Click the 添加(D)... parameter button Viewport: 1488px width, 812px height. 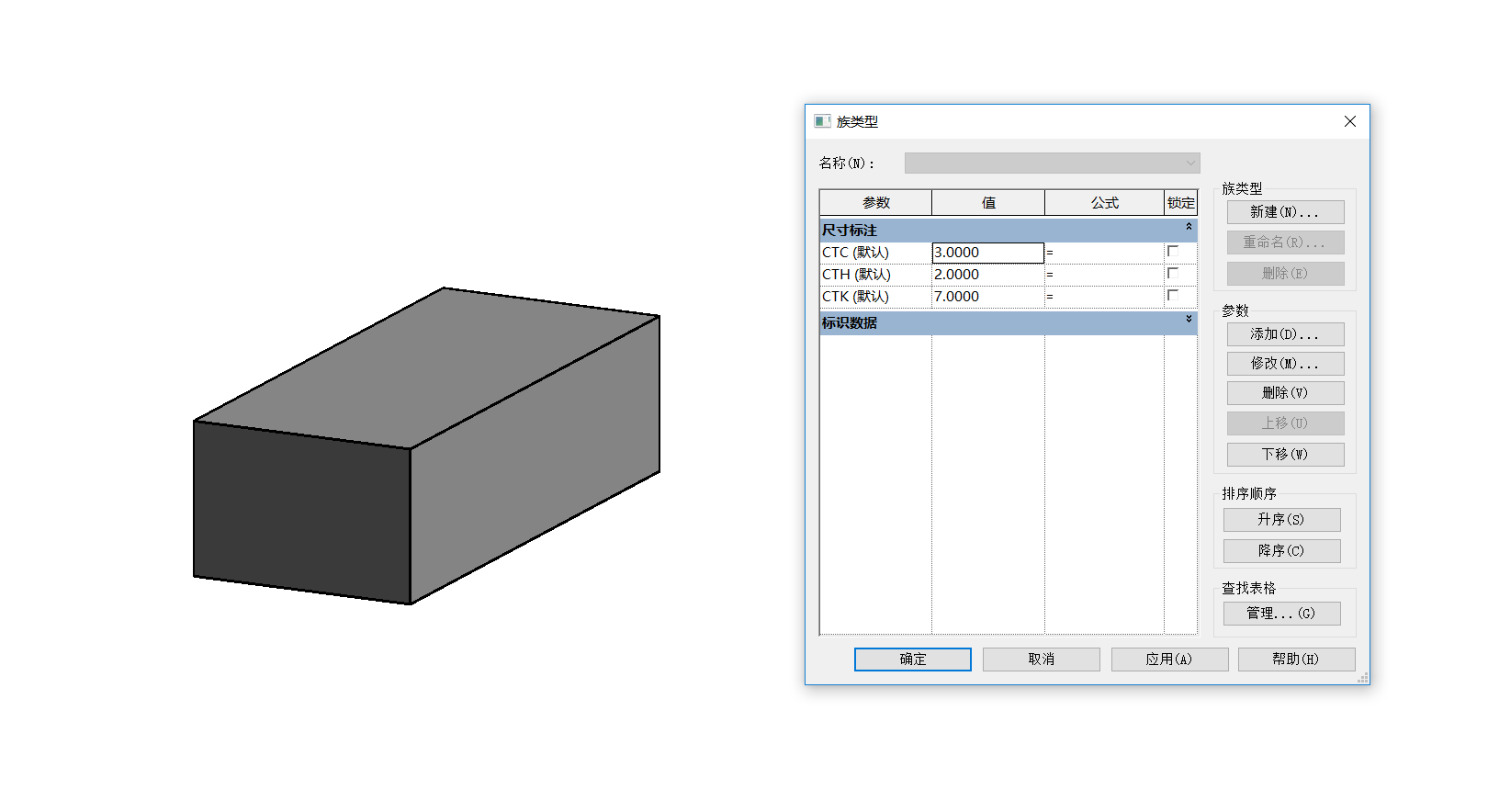pyautogui.click(x=1285, y=334)
